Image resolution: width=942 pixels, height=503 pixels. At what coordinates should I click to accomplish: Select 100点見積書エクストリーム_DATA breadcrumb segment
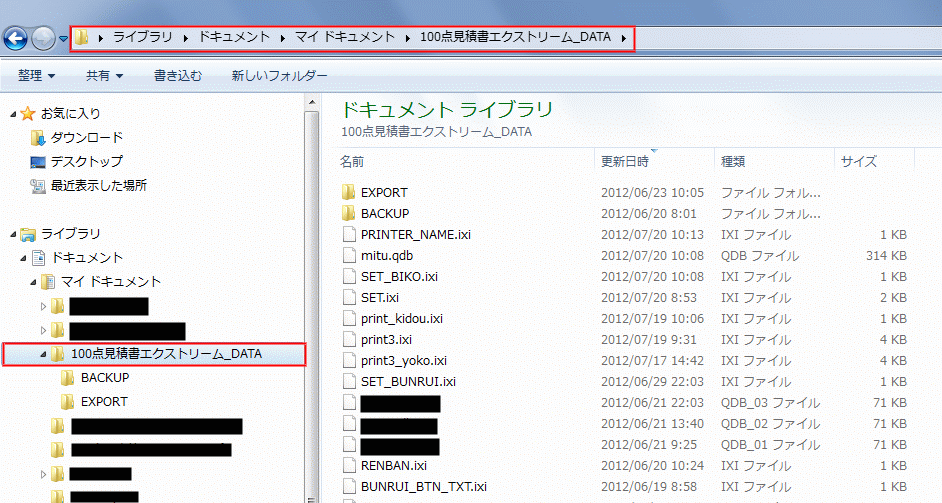(515, 37)
